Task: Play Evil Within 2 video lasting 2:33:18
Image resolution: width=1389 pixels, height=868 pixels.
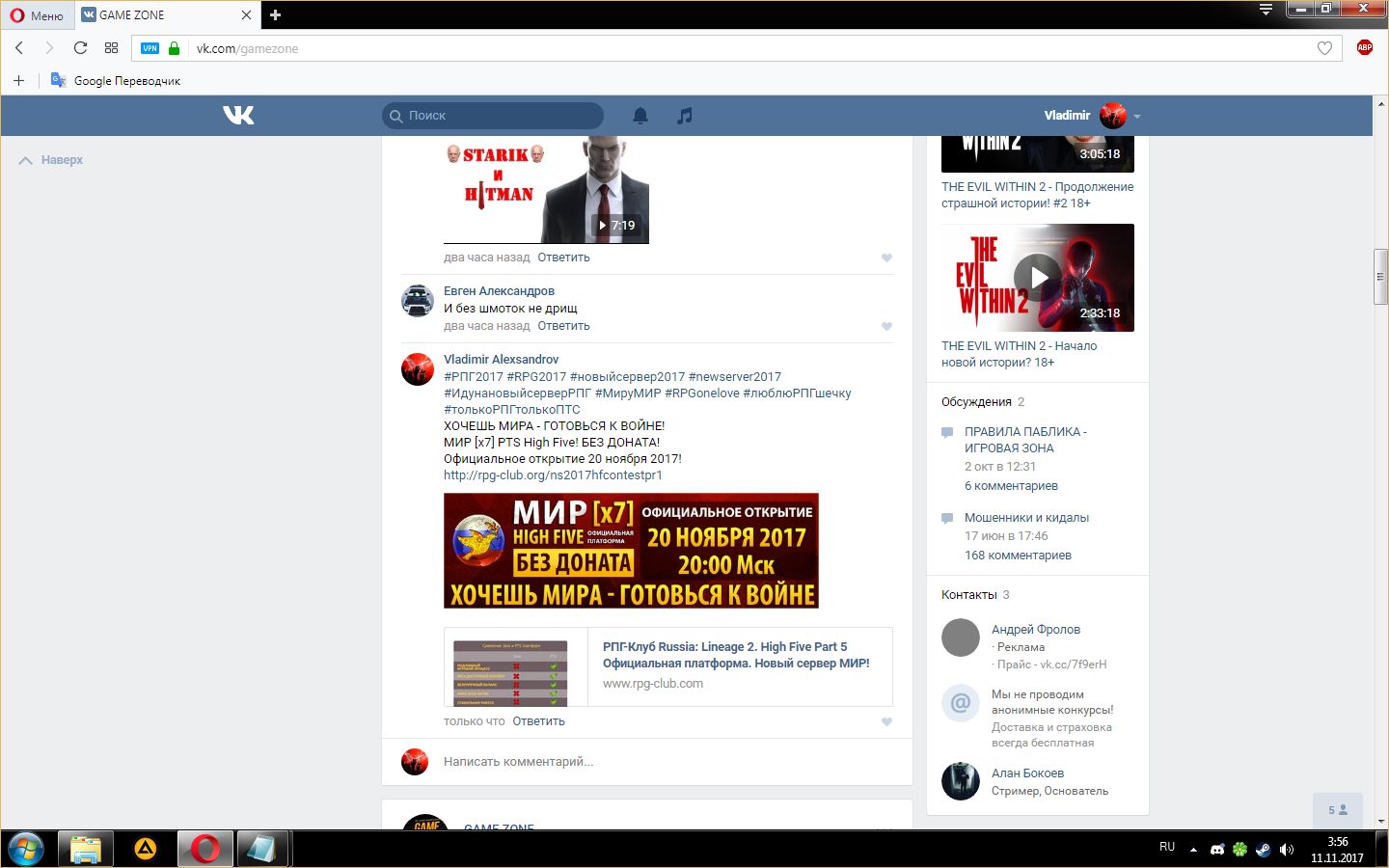Action: (x=1038, y=278)
